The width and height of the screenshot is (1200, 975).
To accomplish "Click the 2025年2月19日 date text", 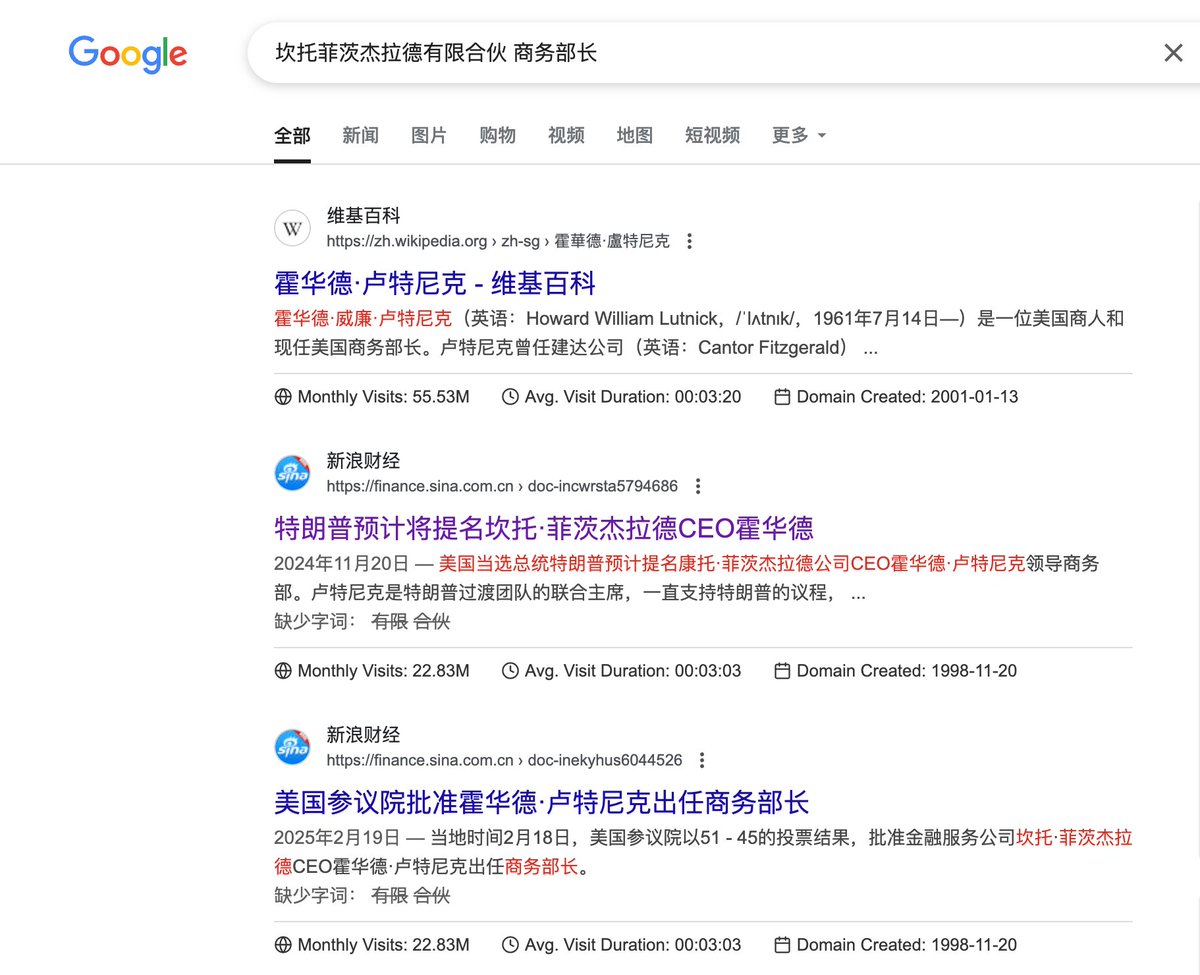I will click(x=336, y=838).
